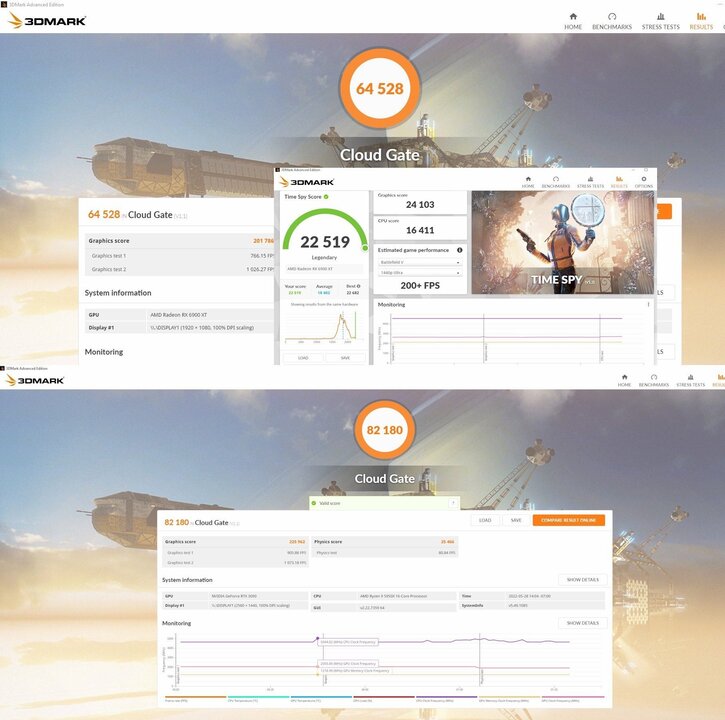
Task: Click info icon beside Estimated game performance
Action: click(x=459, y=250)
